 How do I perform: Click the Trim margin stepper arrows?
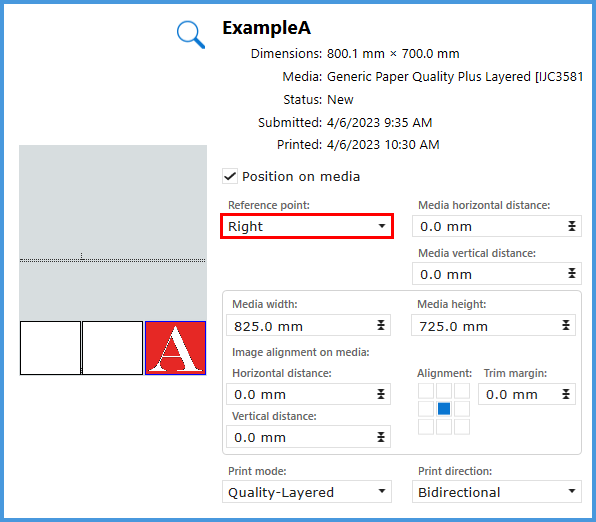click(x=566, y=394)
